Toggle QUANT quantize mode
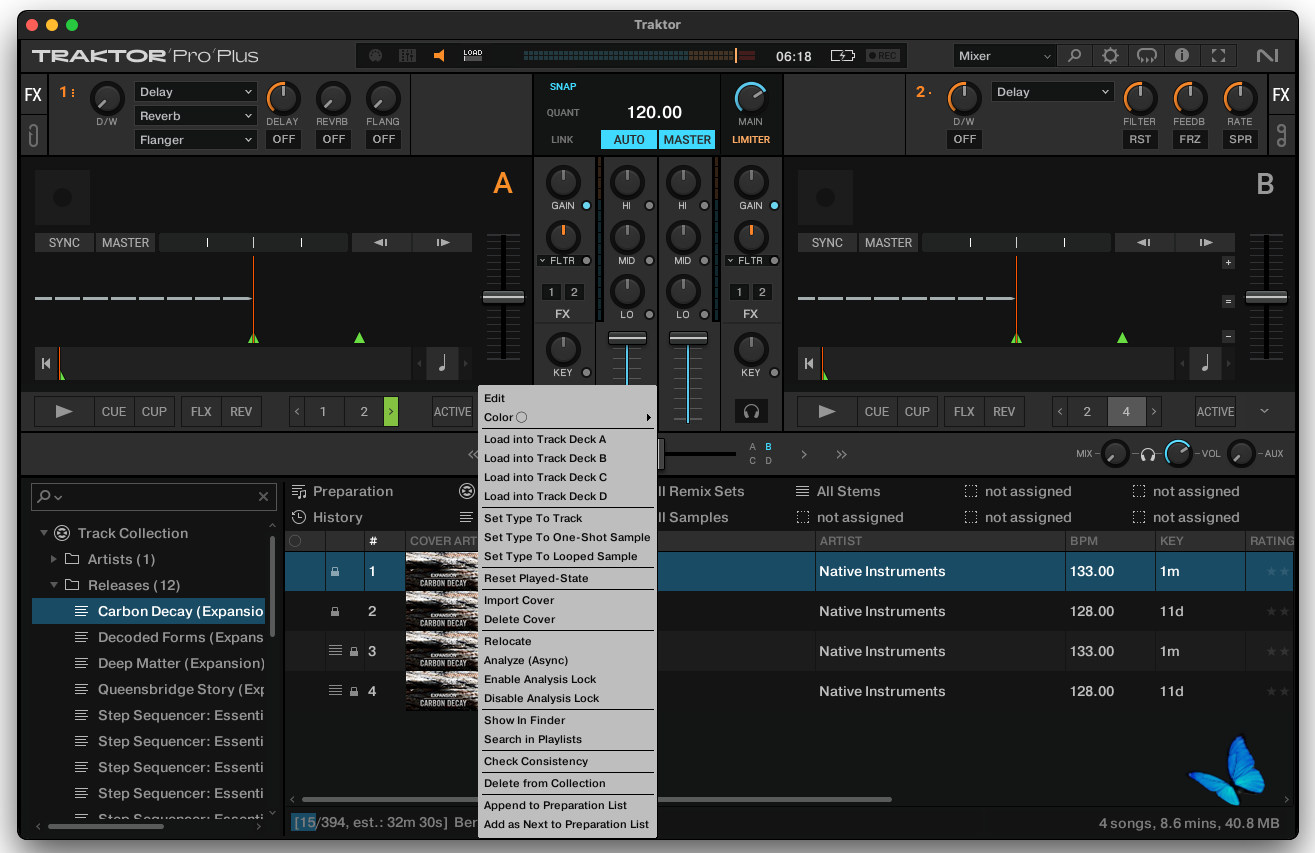The image size is (1315, 853). pos(563,113)
